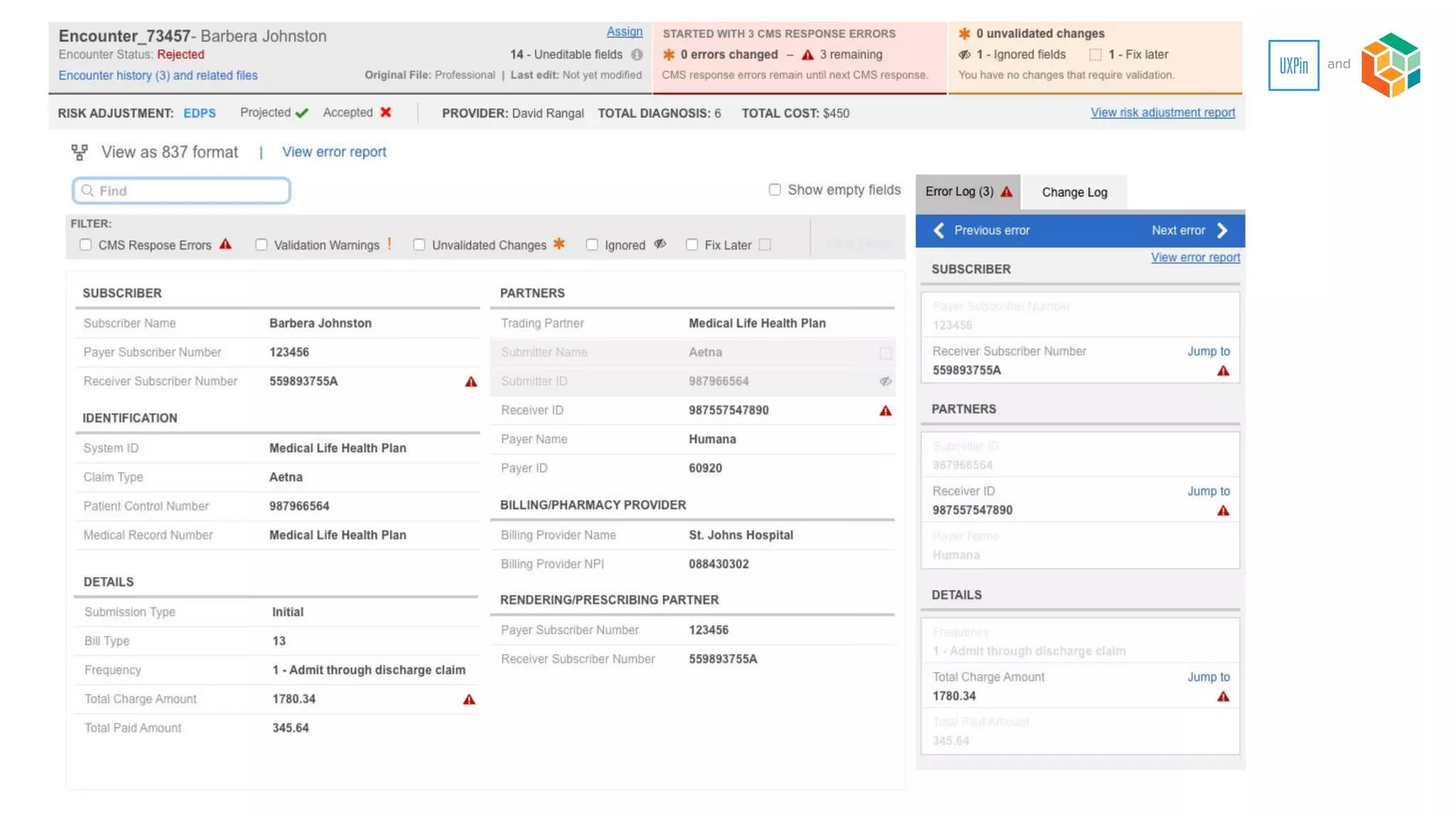Go to Previous error with left chevron
The height and width of the screenshot is (819, 1456).
tap(939, 230)
